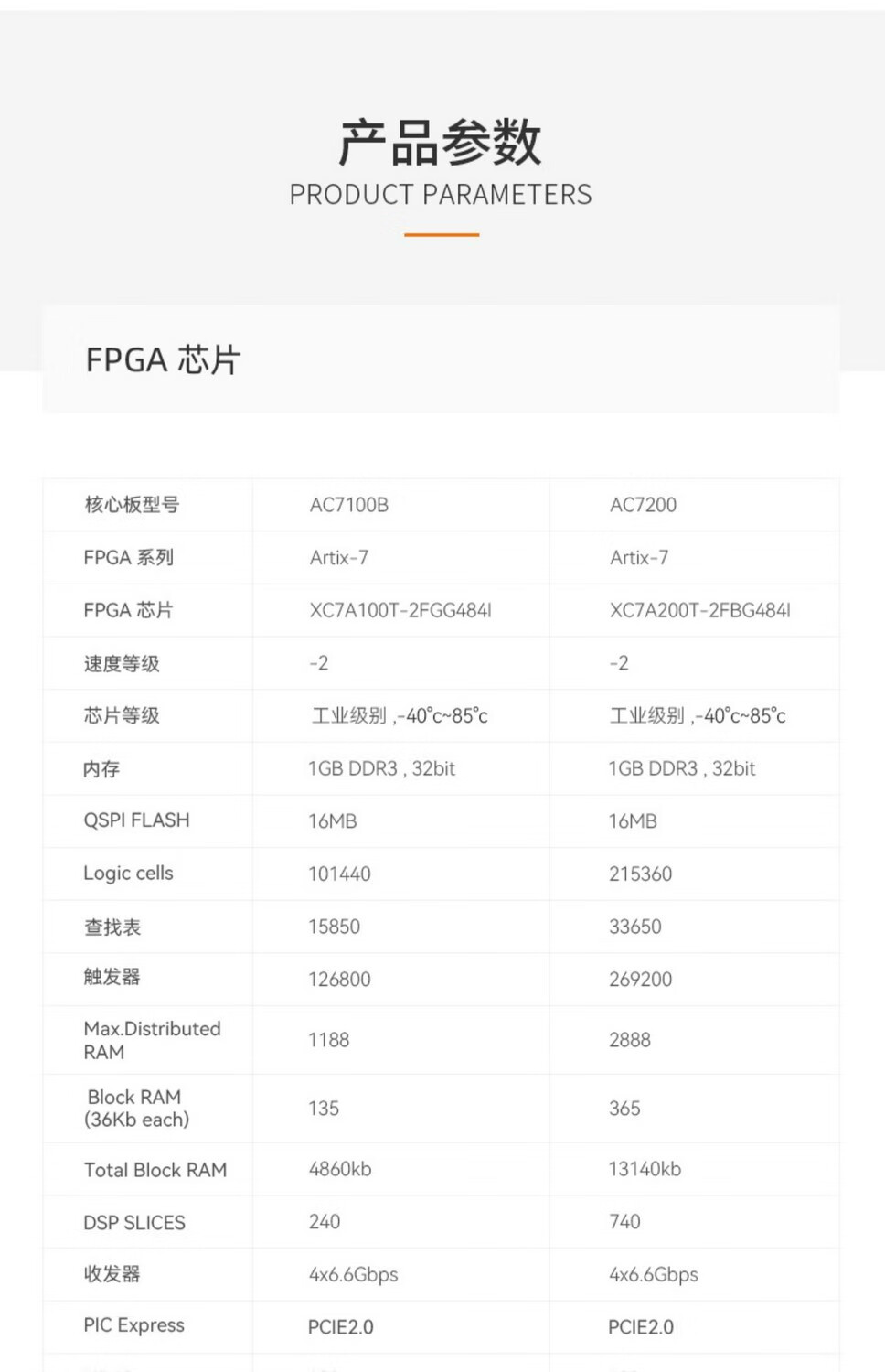The height and width of the screenshot is (1372, 885).
Task: Select the 速度等级 row label
Action: (x=122, y=664)
